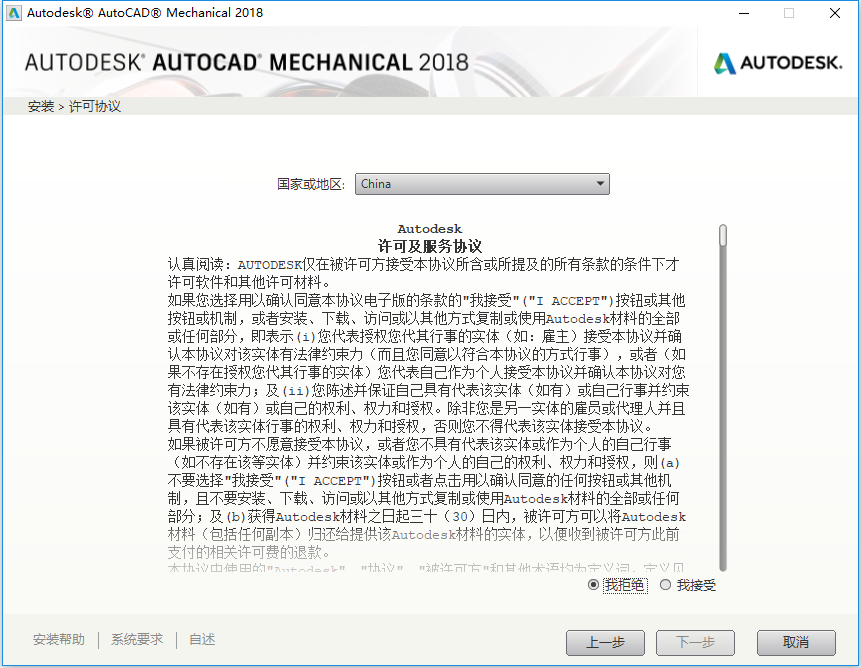This screenshot has height=668, width=861.
Task: Click the Autodesk title above the agreement
Action: point(430,229)
